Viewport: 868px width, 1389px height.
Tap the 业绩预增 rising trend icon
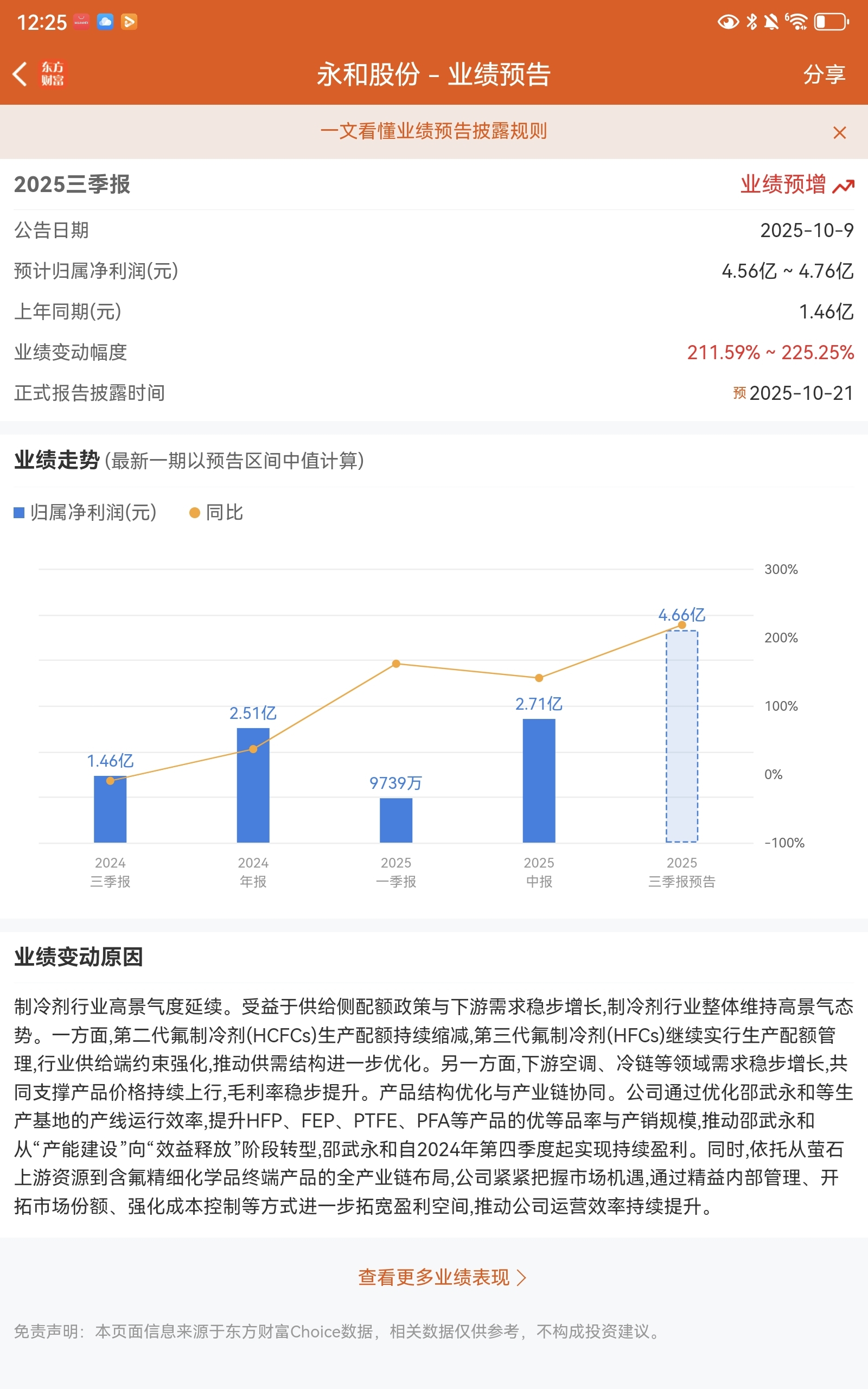(843, 186)
